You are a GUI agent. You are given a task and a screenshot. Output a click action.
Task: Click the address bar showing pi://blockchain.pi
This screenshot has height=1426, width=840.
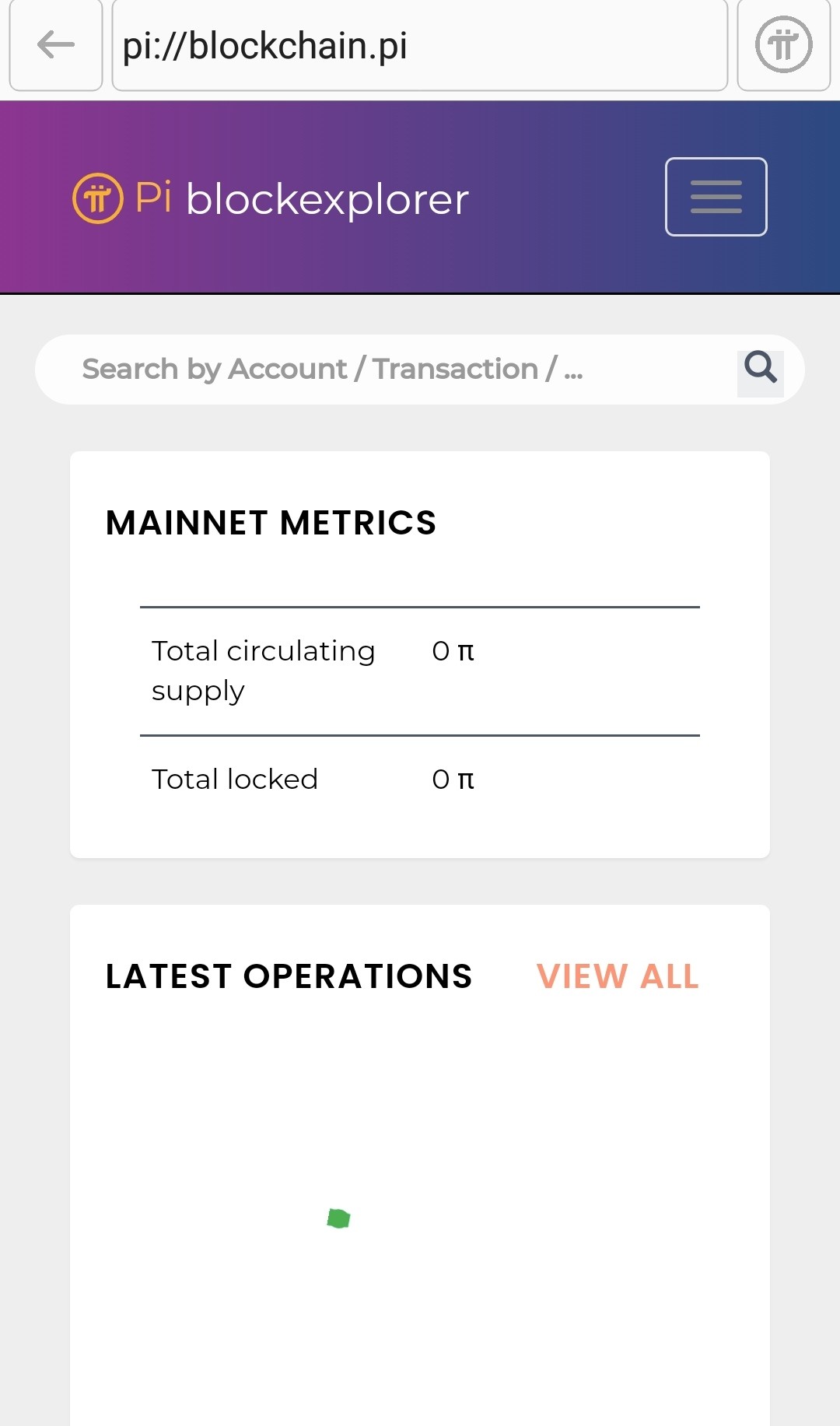point(420,45)
